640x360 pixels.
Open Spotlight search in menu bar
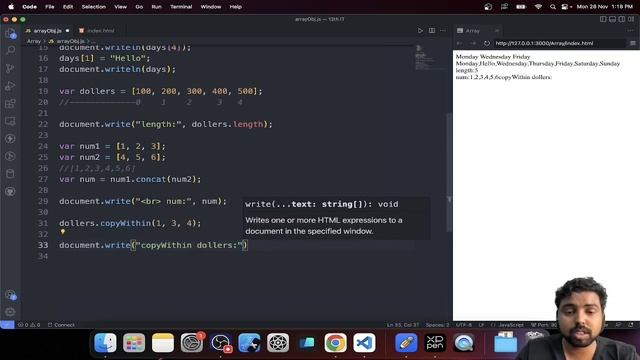click(x=553, y=7)
